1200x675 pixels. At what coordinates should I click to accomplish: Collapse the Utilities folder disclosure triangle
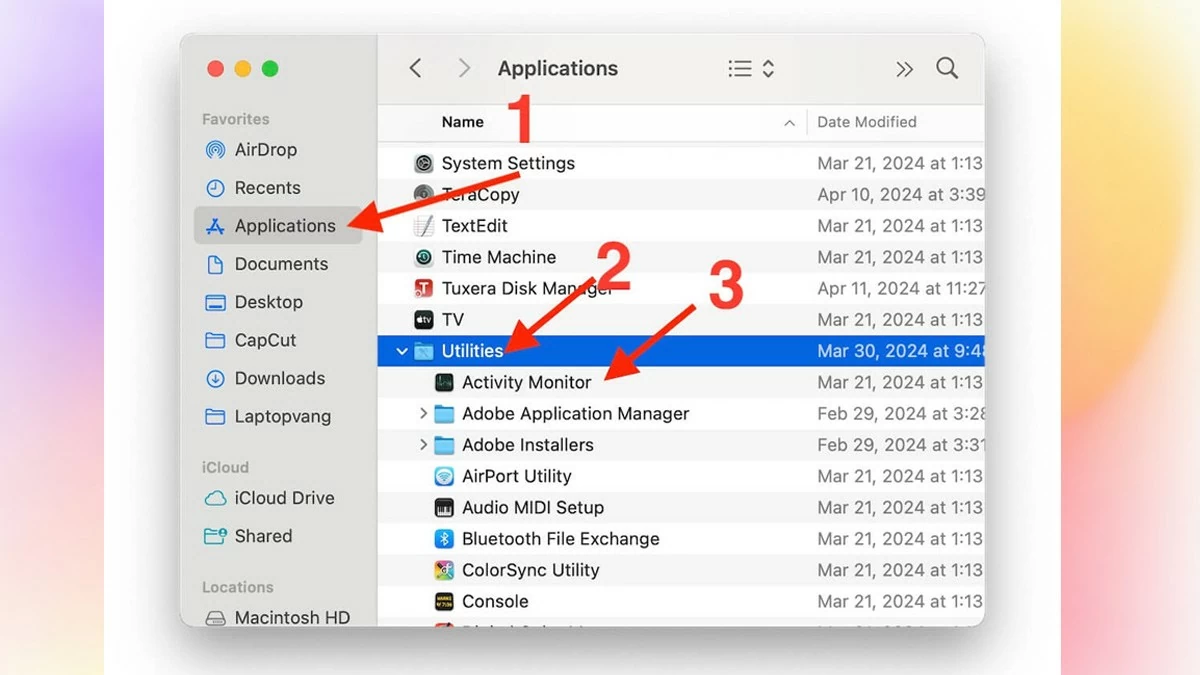[402, 351]
